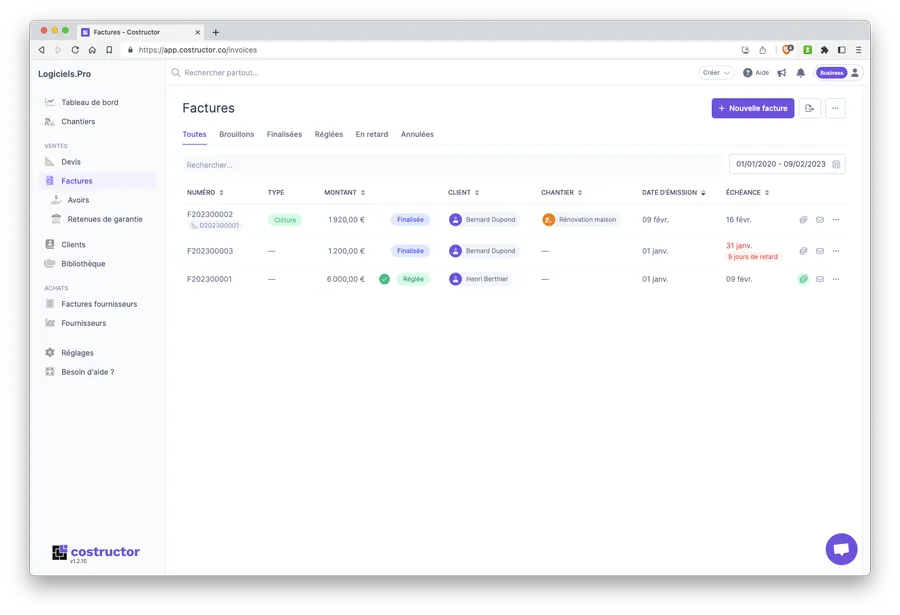Open the notifications bell

click(800, 73)
